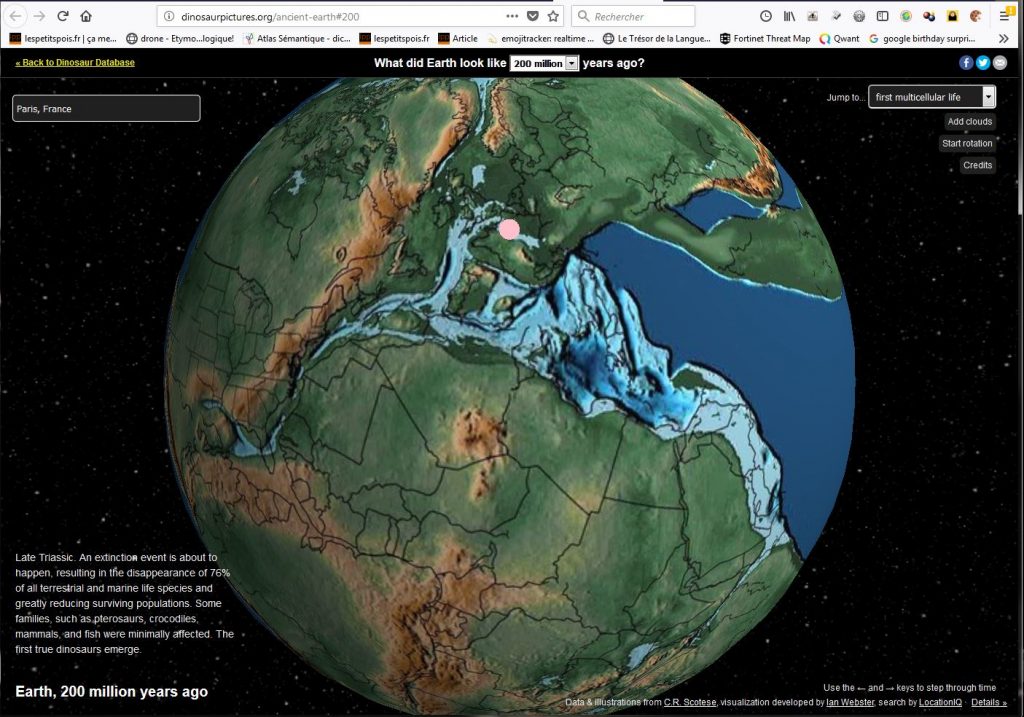Open the Qwant bookmark

[839, 38]
